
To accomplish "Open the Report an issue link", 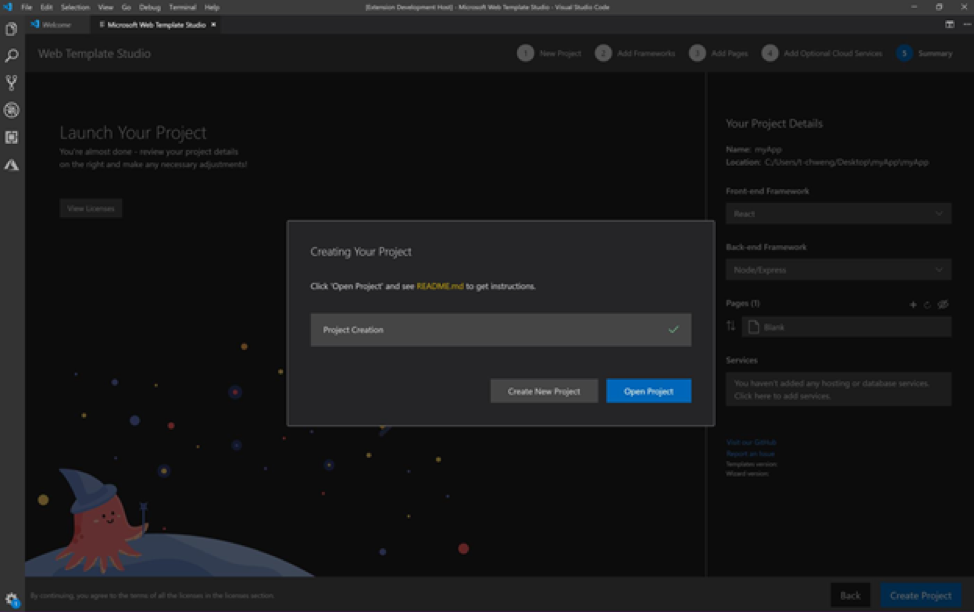I will point(750,454).
